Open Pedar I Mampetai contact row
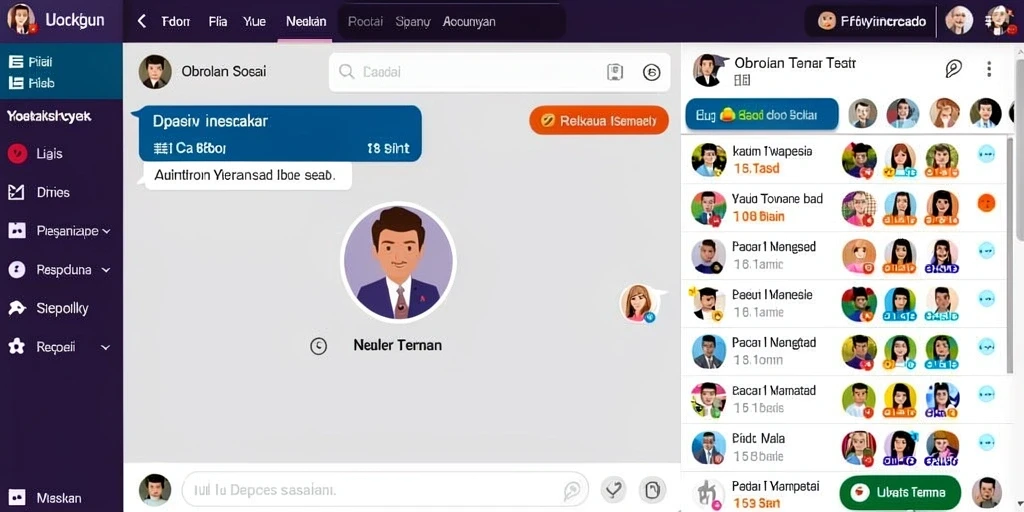 point(758,494)
